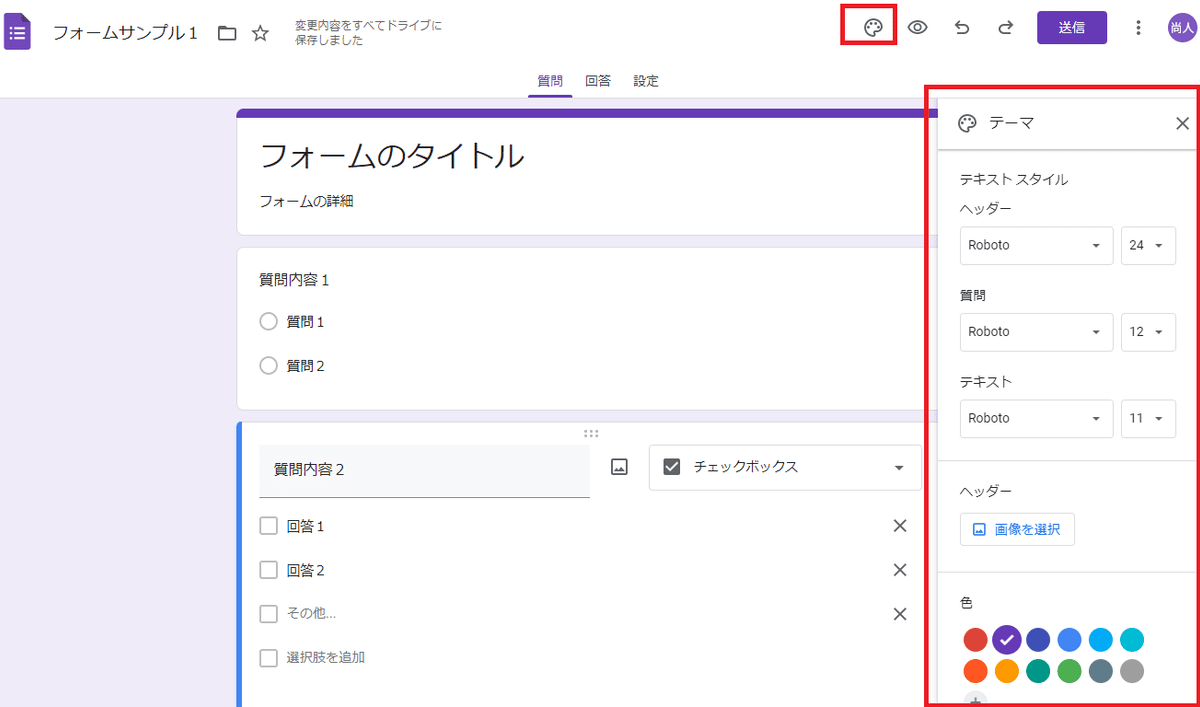Image resolution: width=1200 pixels, height=707 pixels.
Task: Star the form フォームサンプル１
Action: (260, 33)
